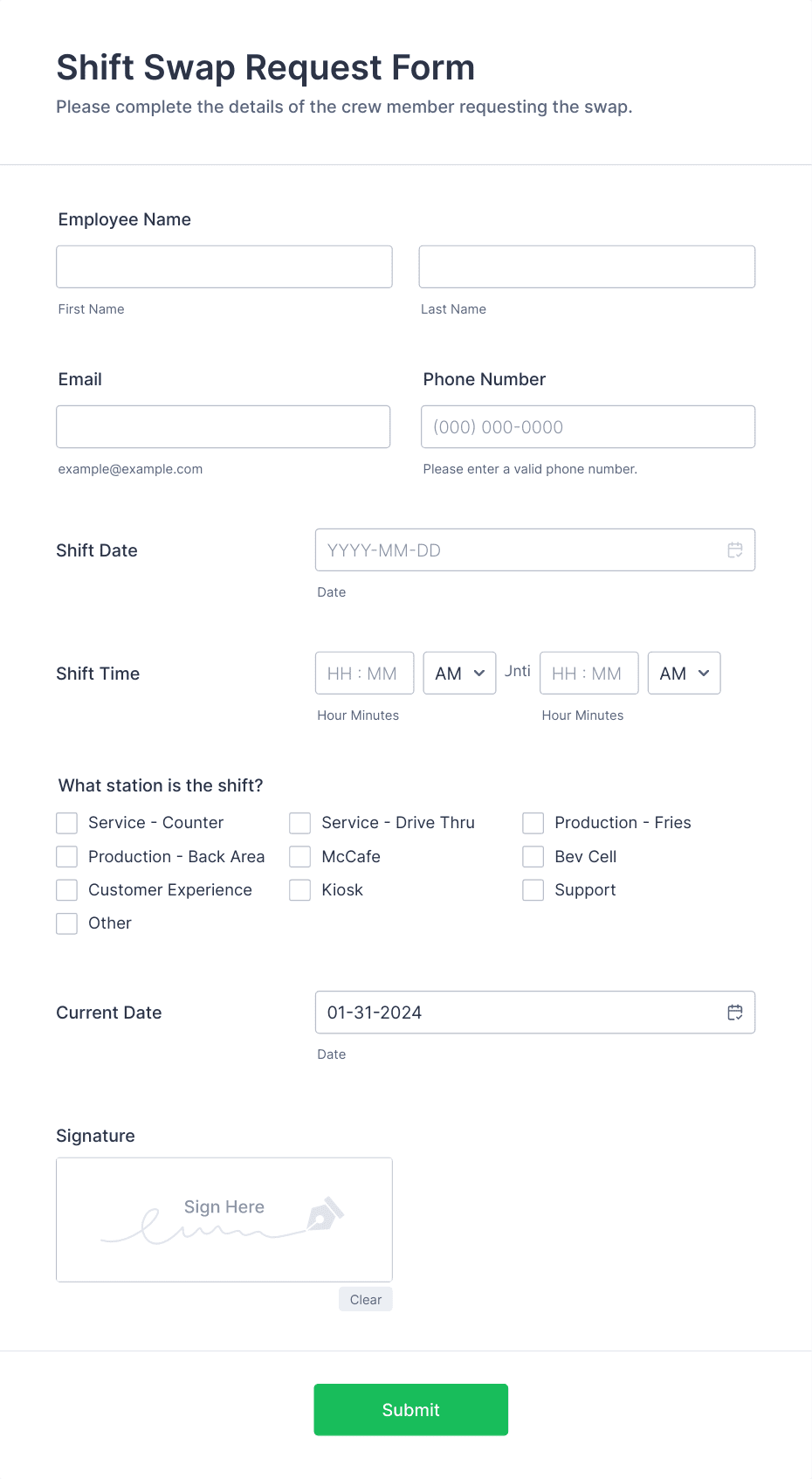Screen dimensions: 812x1479
Task: Click the First Name input field
Action: tap(224, 266)
